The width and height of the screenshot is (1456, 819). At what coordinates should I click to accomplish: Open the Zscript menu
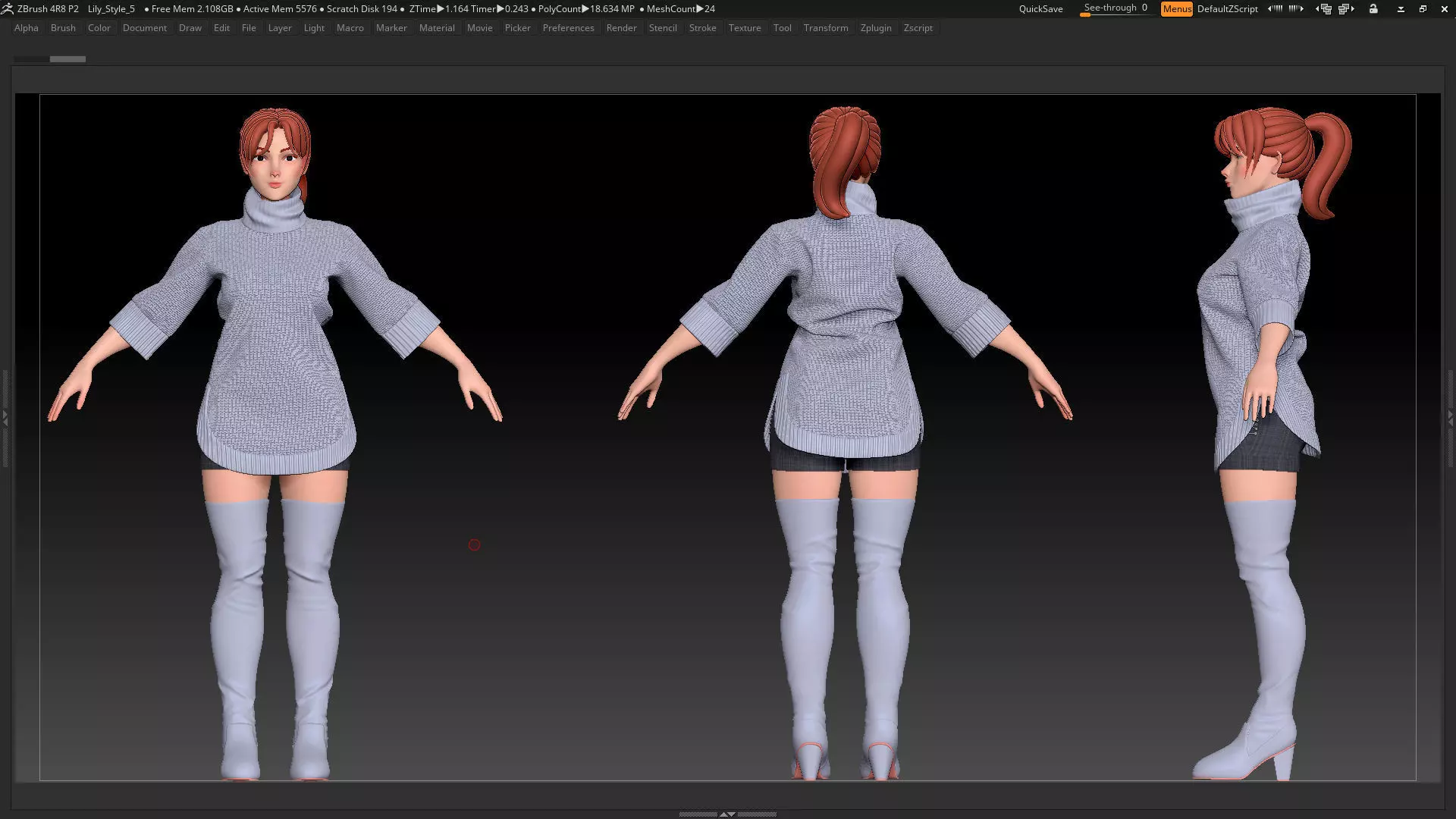[x=918, y=28]
